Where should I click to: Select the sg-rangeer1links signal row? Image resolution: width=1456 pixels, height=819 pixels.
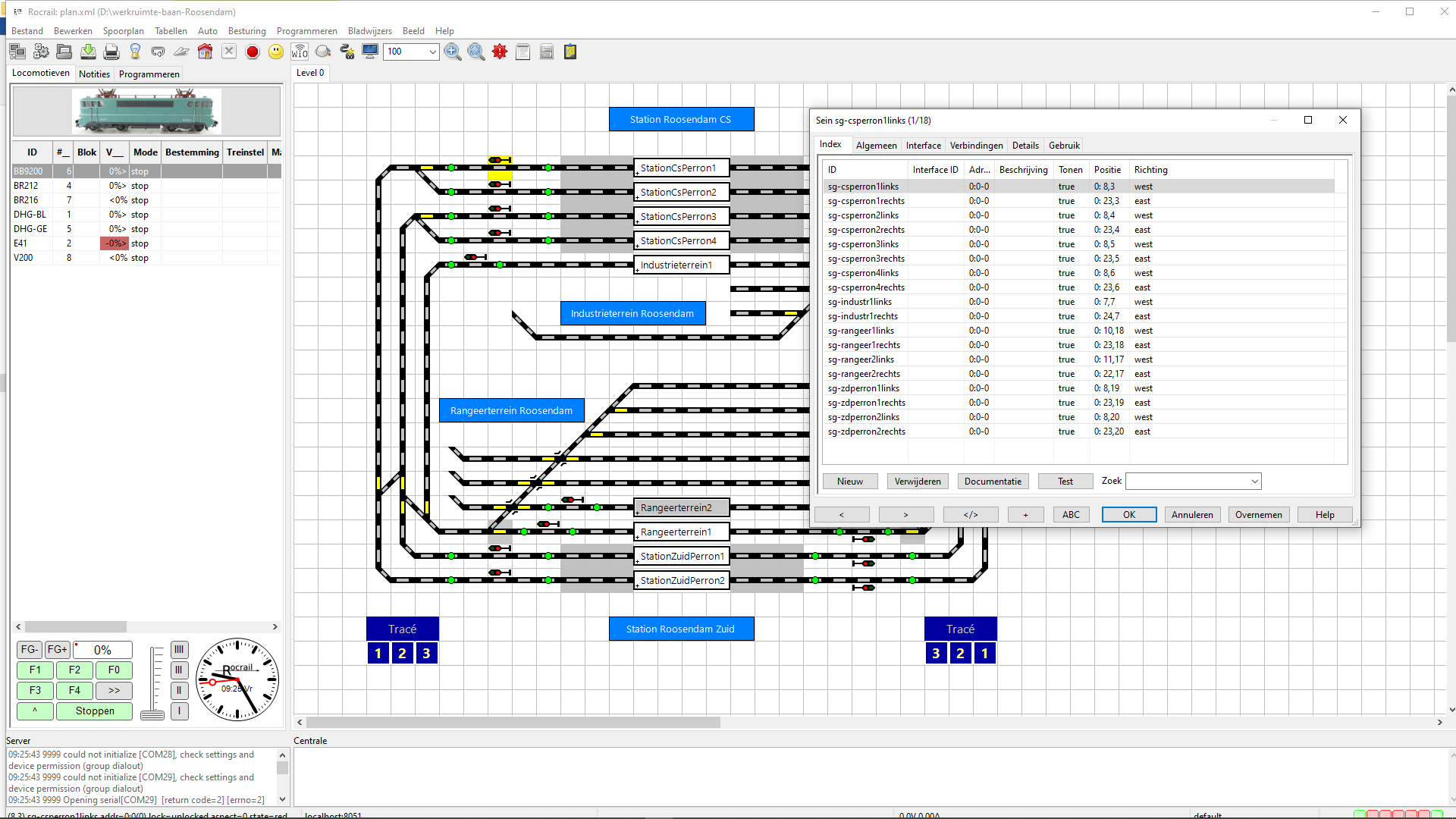point(861,331)
